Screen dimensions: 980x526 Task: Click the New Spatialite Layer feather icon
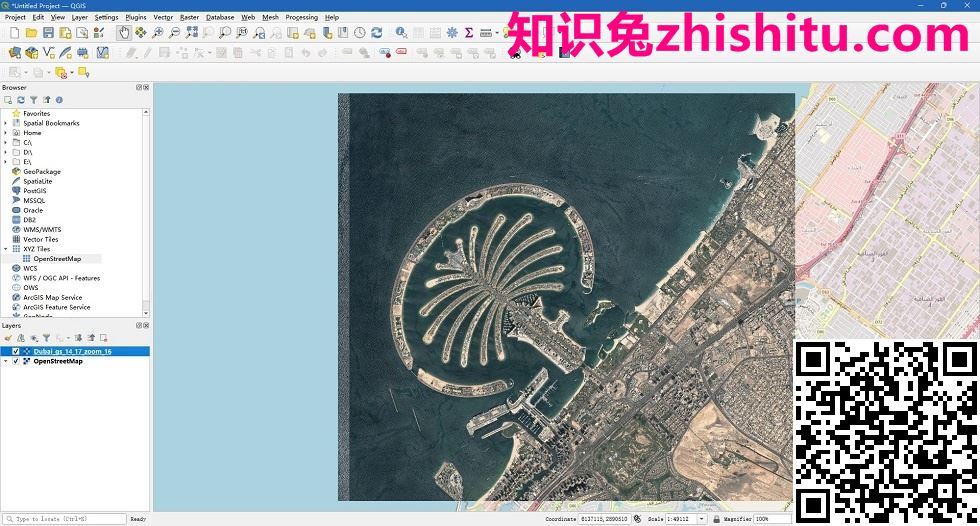[65, 53]
